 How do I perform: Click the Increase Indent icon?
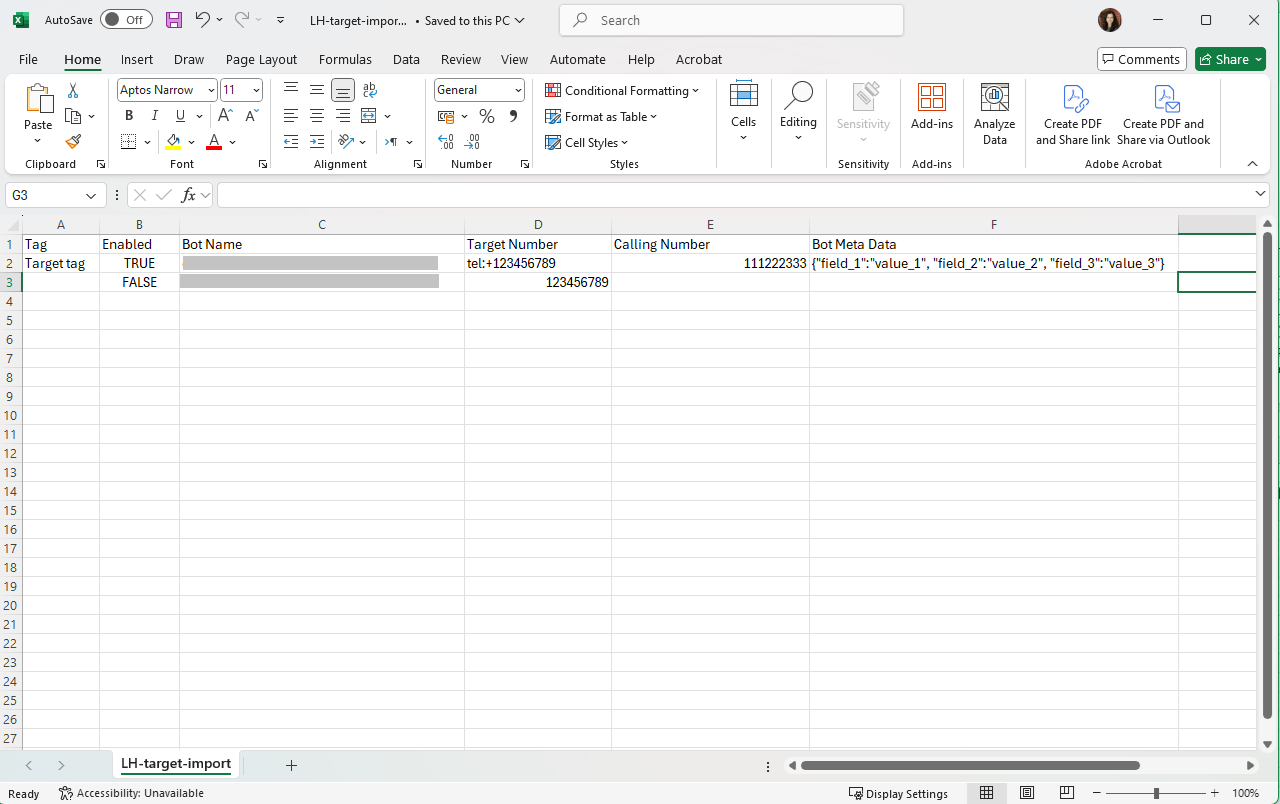tap(317, 142)
